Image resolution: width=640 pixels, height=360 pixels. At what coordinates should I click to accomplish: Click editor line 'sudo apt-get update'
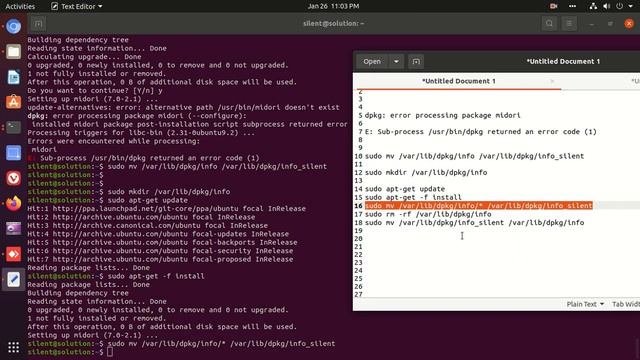point(404,189)
